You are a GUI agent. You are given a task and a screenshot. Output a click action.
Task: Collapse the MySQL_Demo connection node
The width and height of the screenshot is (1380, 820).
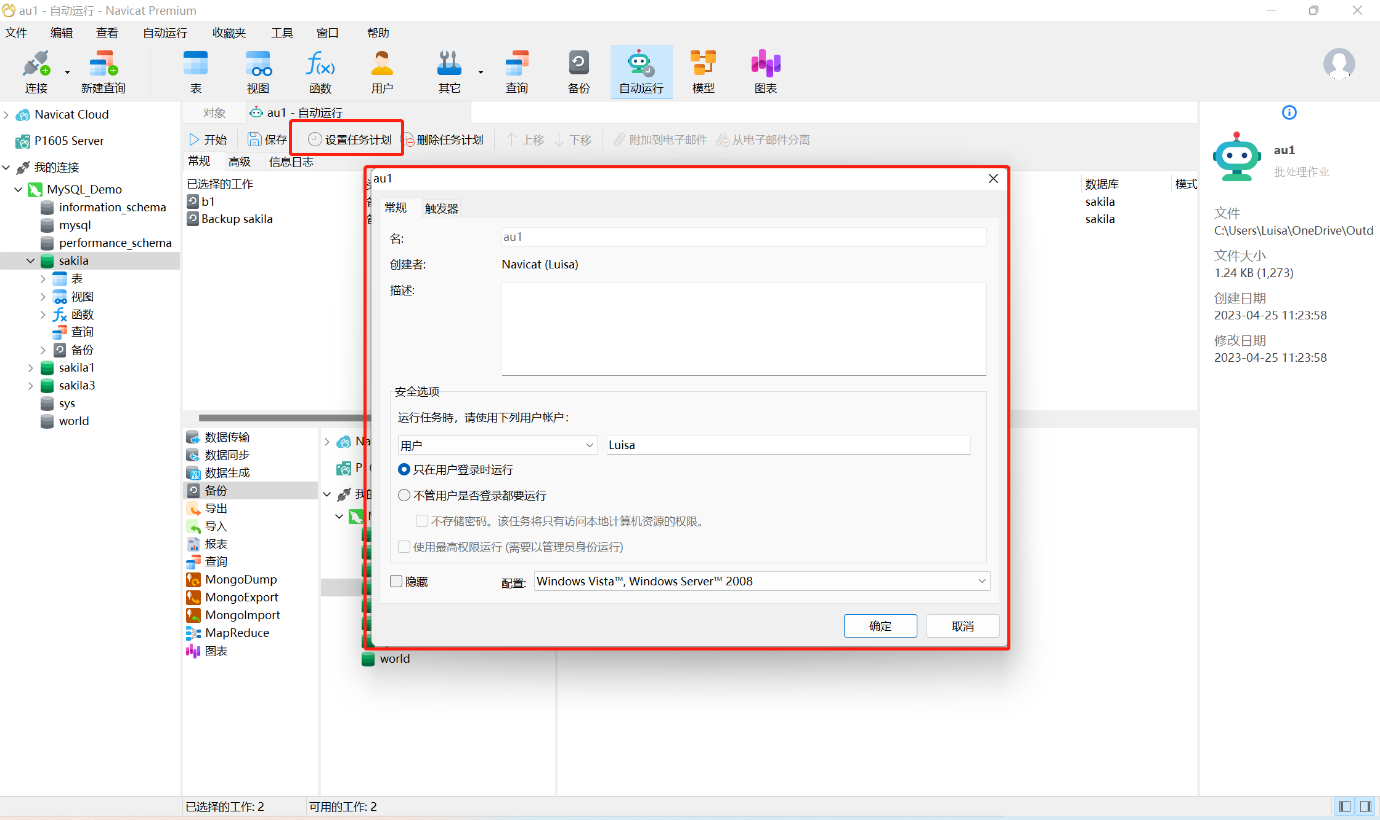(x=19, y=189)
